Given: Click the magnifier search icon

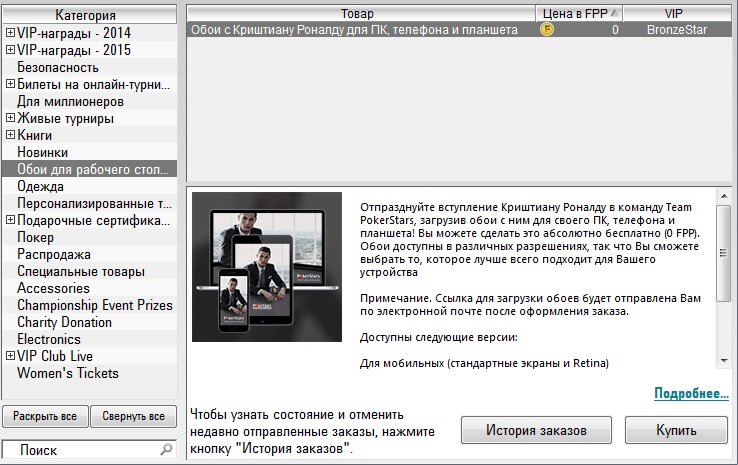Looking at the screenshot, I should coord(166,449).
